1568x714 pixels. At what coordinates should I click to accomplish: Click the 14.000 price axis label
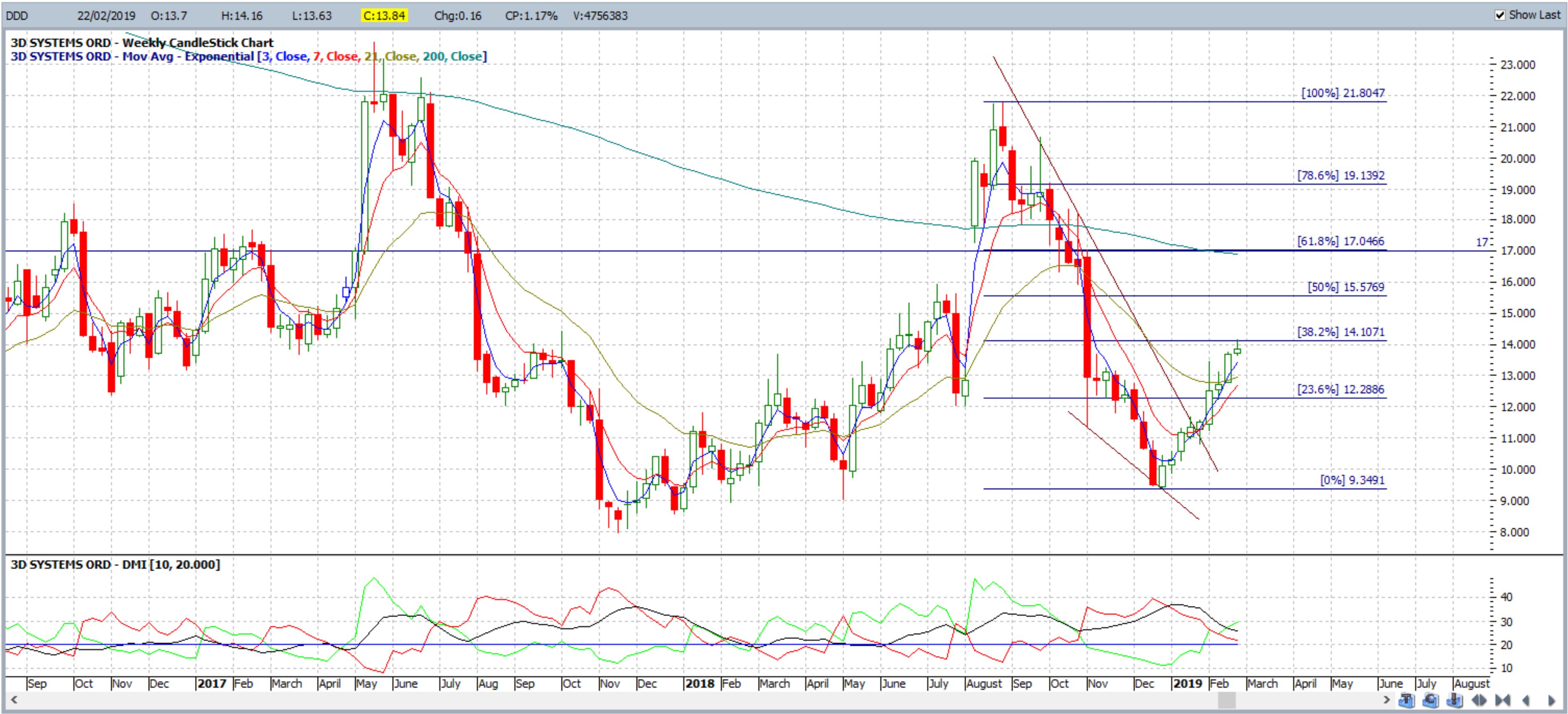click(1518, 344)
